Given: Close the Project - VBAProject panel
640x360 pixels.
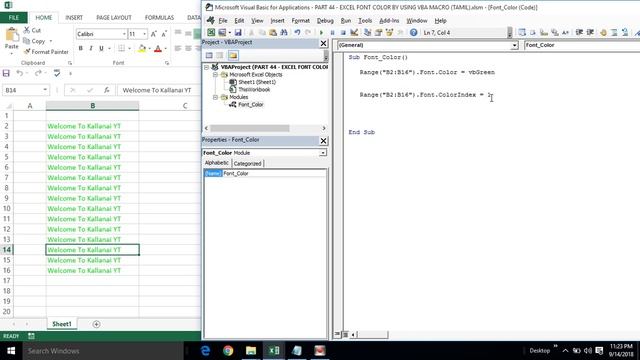Looking at the screenshot, I should [323, 43].
